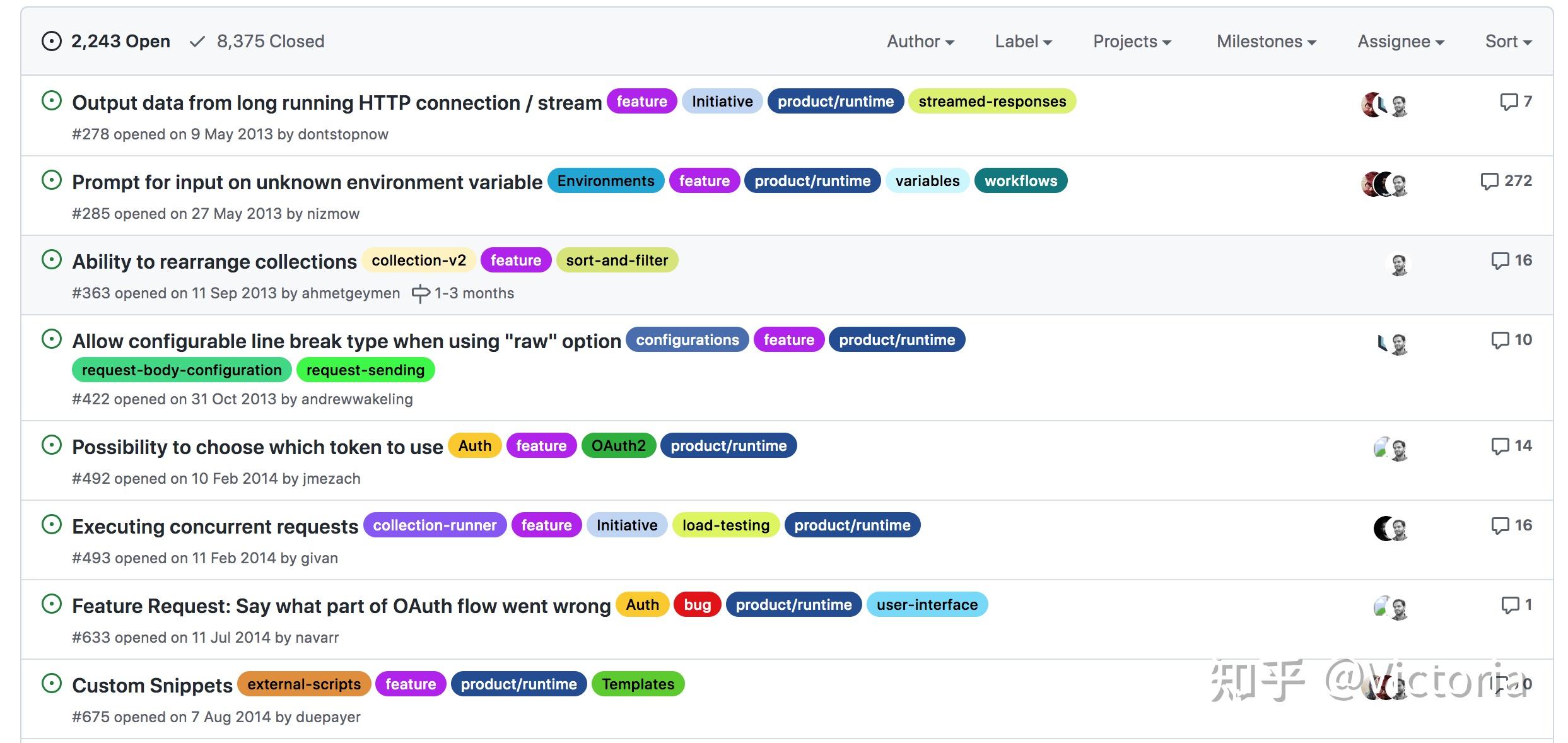Click the open-issue icon beside Custom Snippets
The width and height of the screenshot is (1568, 743).
click(x=52, y=684)
